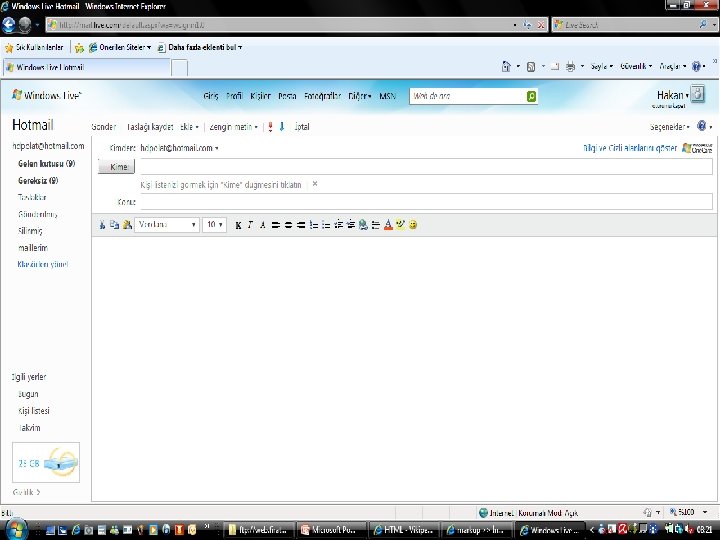Click the Paste icon in editor toolbar
720x540 pixels.
[127, 225]
